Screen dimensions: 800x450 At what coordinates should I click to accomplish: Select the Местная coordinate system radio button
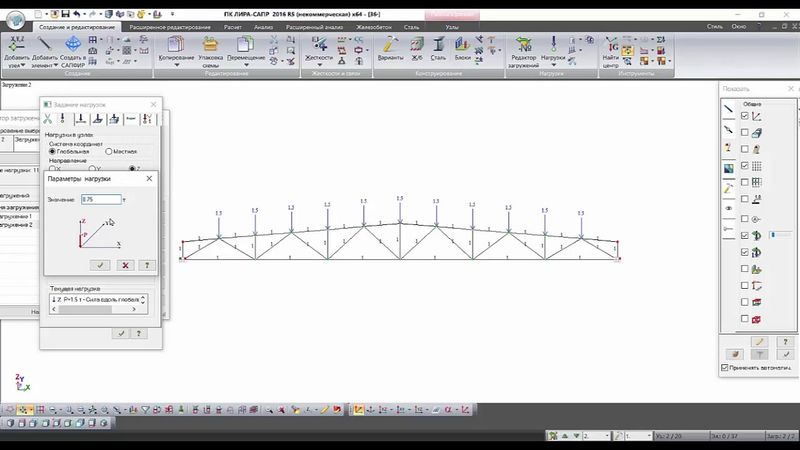[x=109, y=151]
